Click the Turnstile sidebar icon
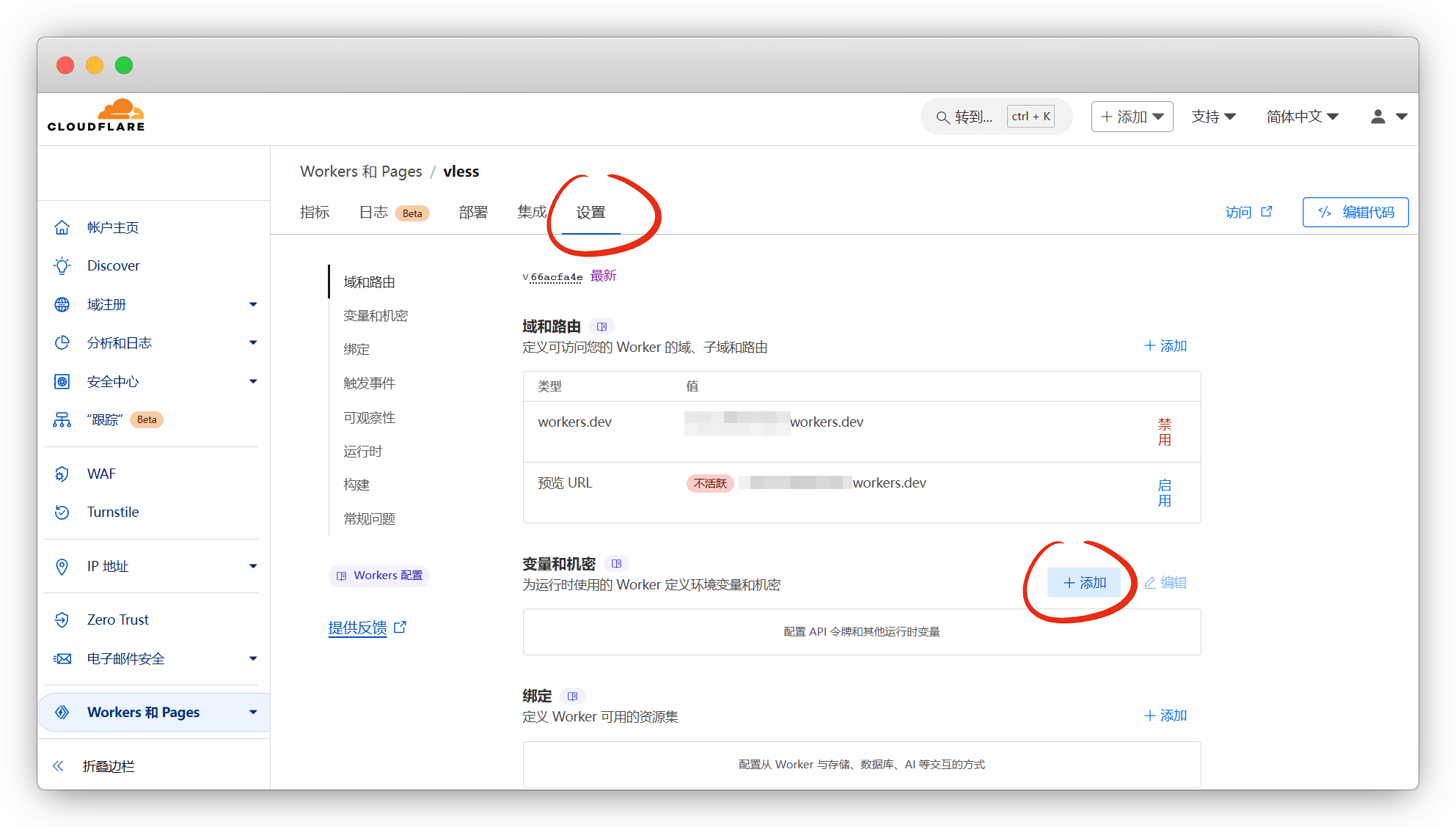Screen dimensions: 1456x827 pyautogui.click(x=62, y=512)
